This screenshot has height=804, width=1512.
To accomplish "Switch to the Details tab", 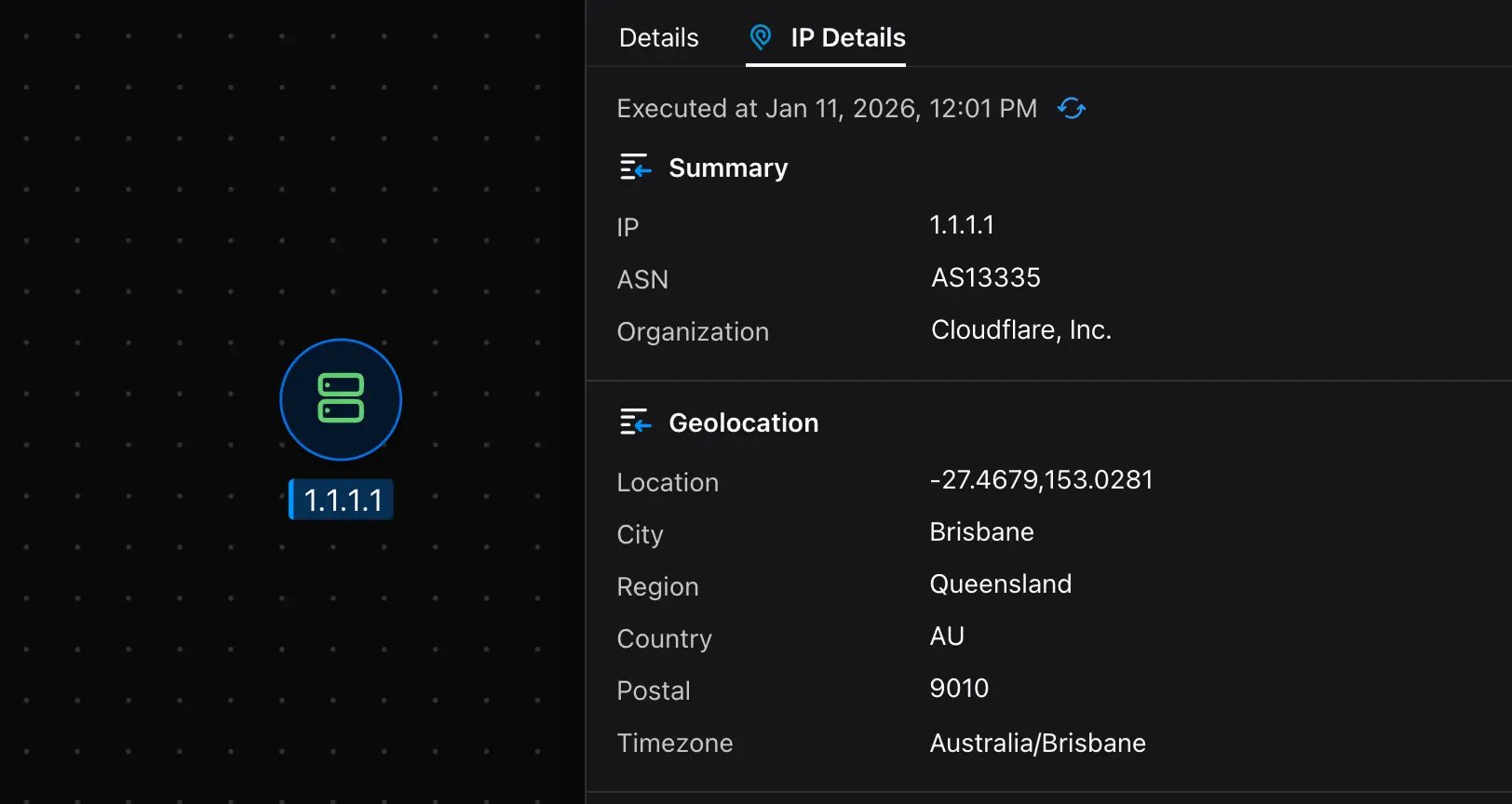I will [x=658, y=37].
